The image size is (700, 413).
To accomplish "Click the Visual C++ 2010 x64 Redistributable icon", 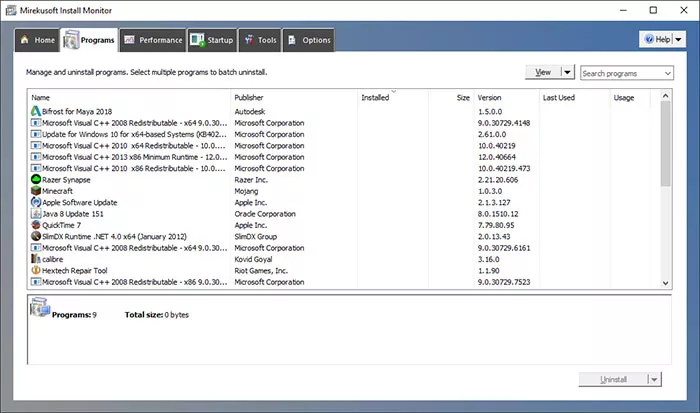I will 36,146.
